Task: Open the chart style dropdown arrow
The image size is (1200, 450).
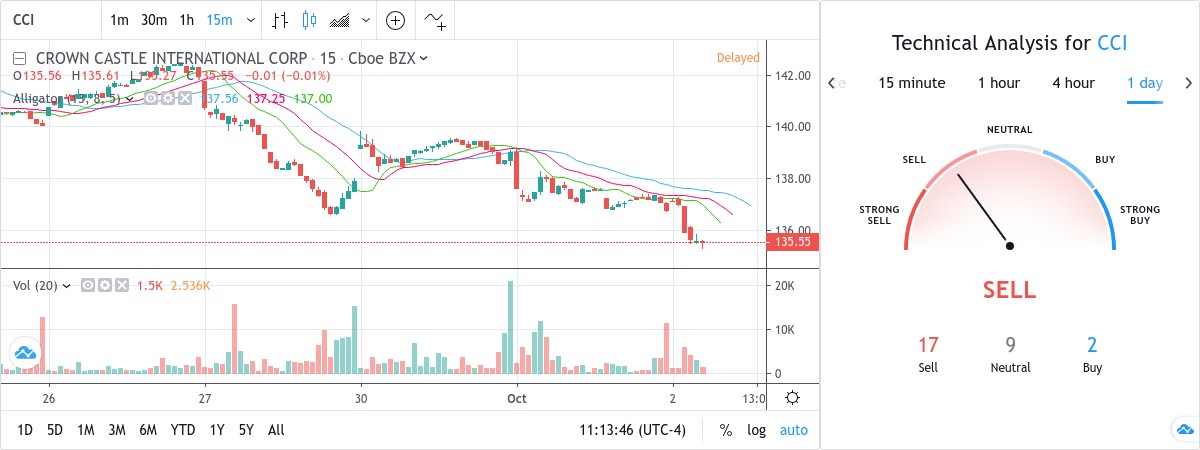Action: click(x=365, y=20)
